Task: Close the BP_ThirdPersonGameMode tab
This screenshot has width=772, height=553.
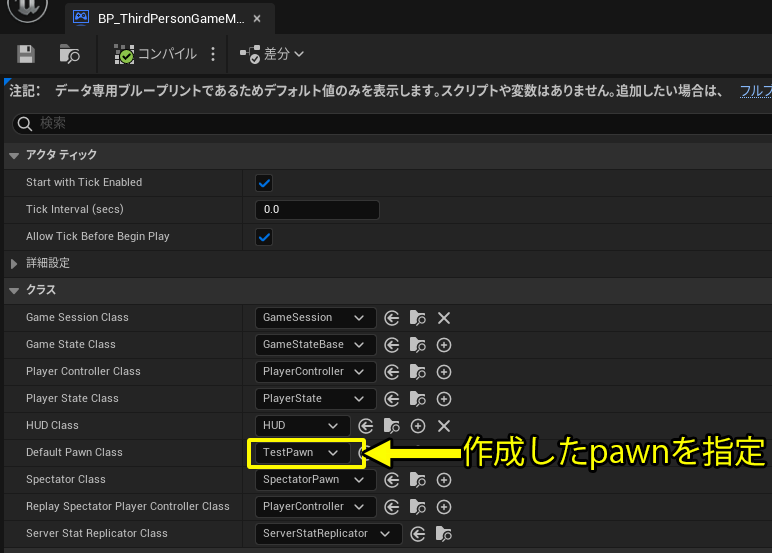Action: pos(257,19)
